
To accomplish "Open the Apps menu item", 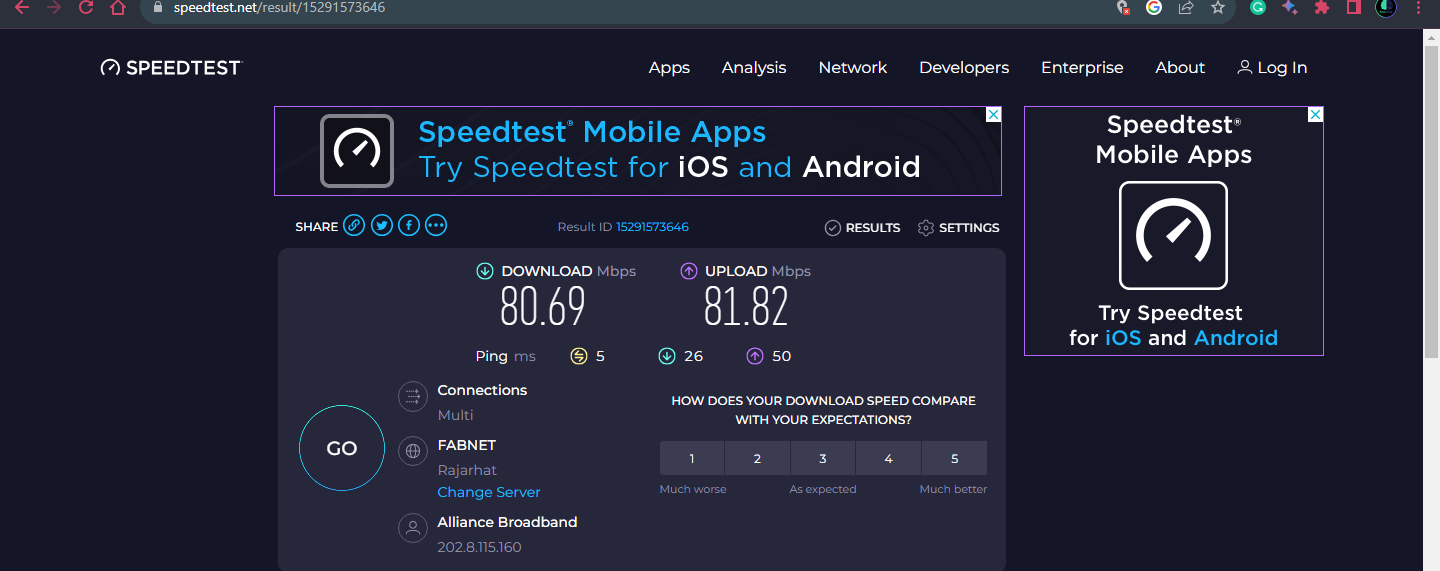I will [x=669, y=67].
